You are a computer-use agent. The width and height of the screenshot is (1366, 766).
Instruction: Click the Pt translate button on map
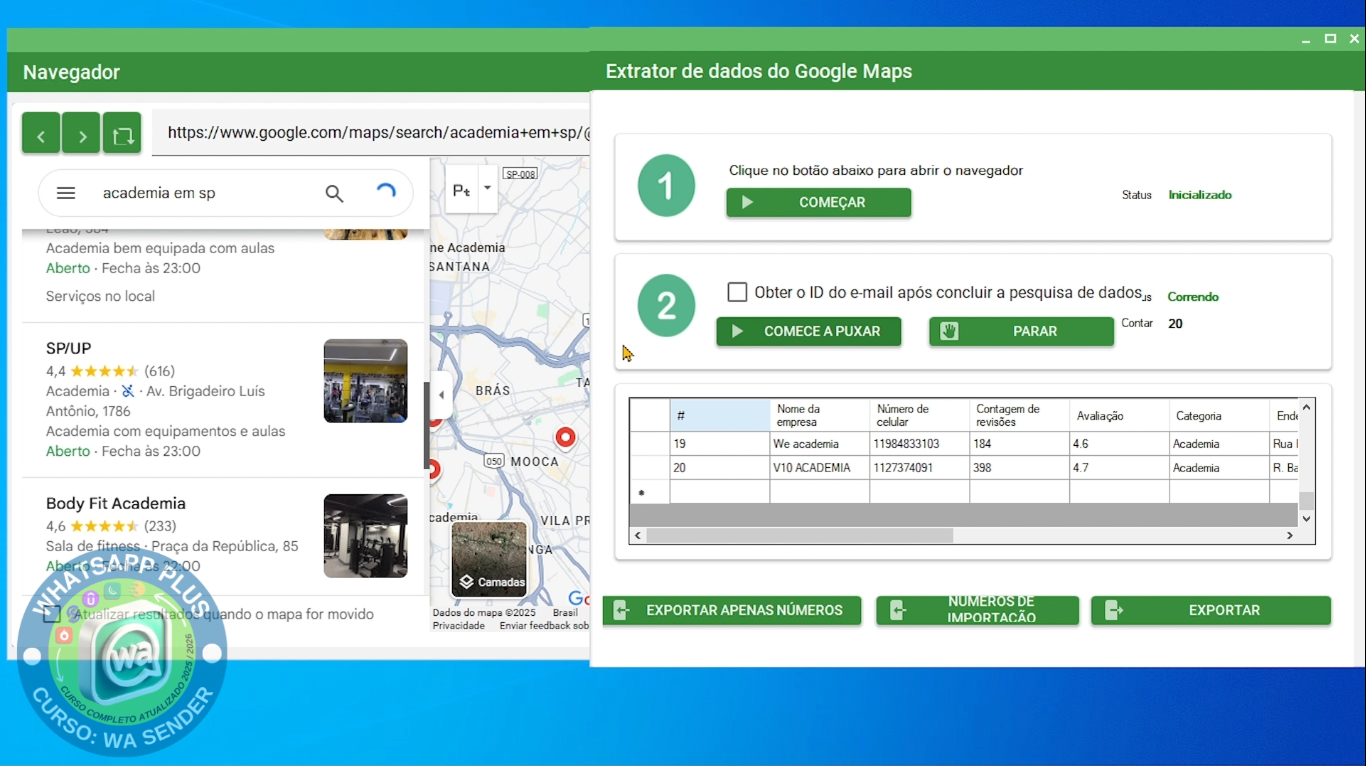pyautogui.click(x=462, y=189)
